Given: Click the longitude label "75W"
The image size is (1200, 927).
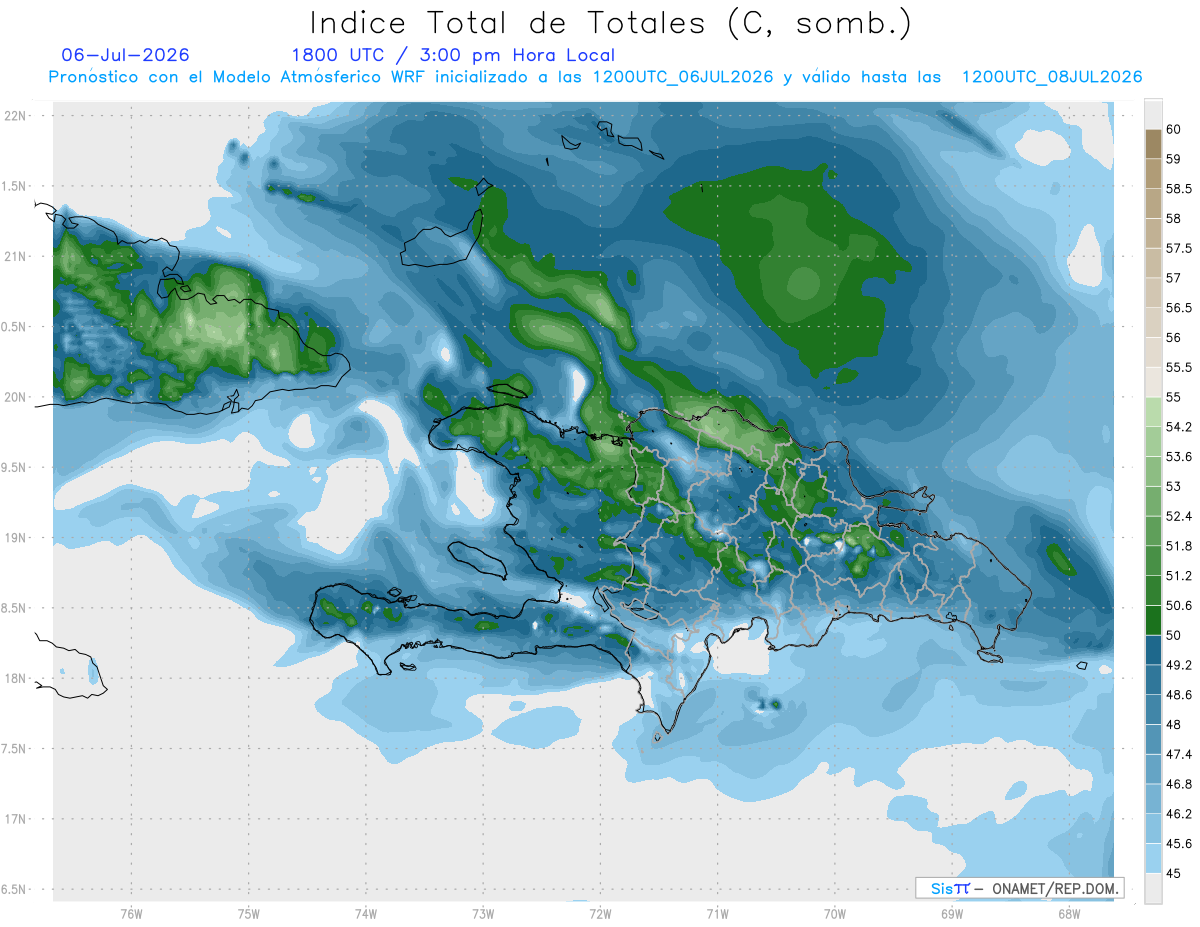Looking at the screenshot, I should 249,914.
